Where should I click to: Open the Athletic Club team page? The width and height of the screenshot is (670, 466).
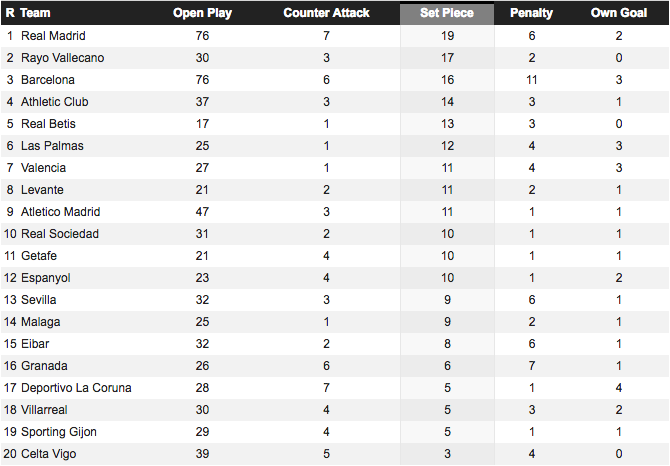pos(55,102)
